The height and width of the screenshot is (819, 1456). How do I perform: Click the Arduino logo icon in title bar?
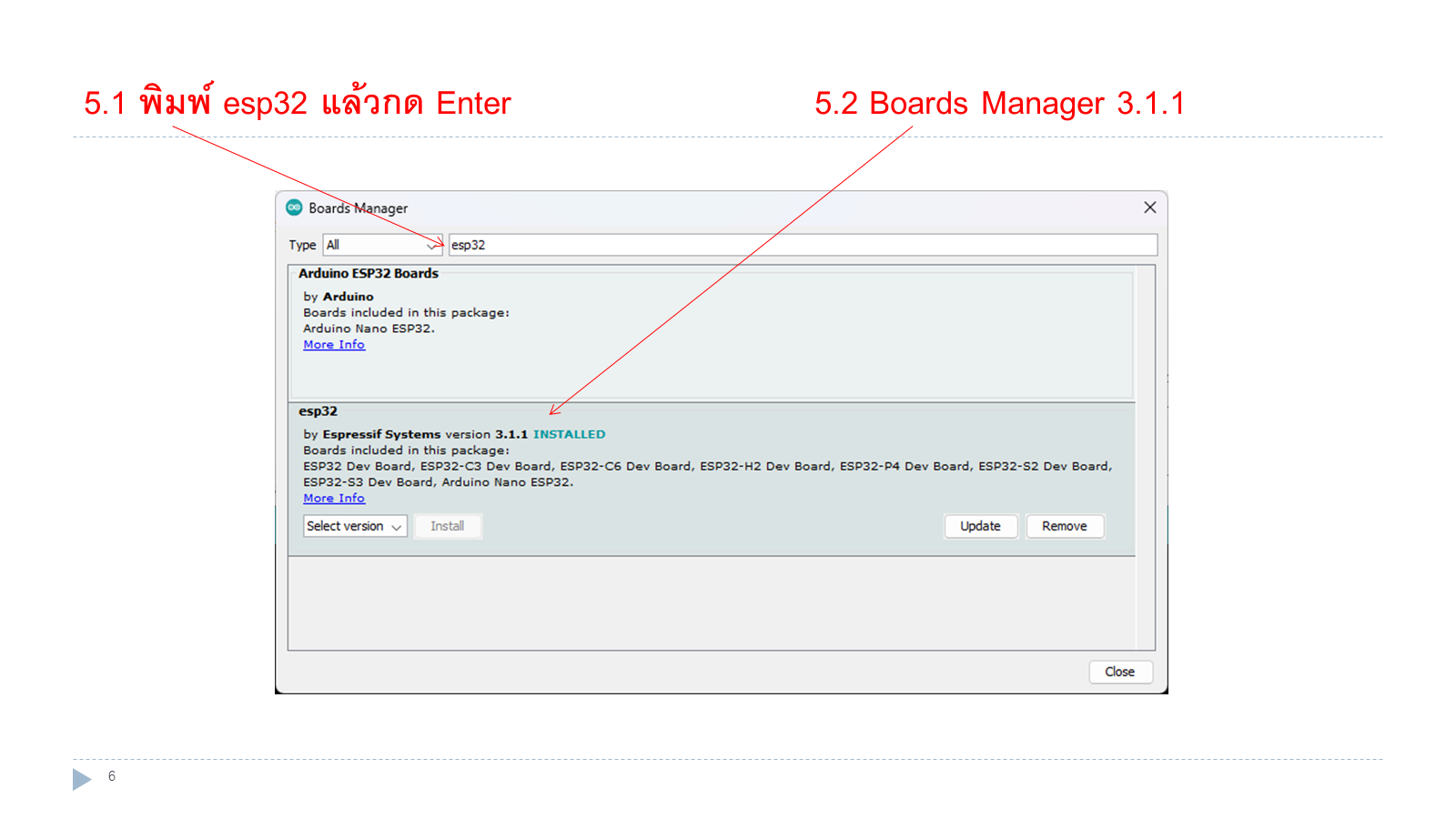click(294, 207)
